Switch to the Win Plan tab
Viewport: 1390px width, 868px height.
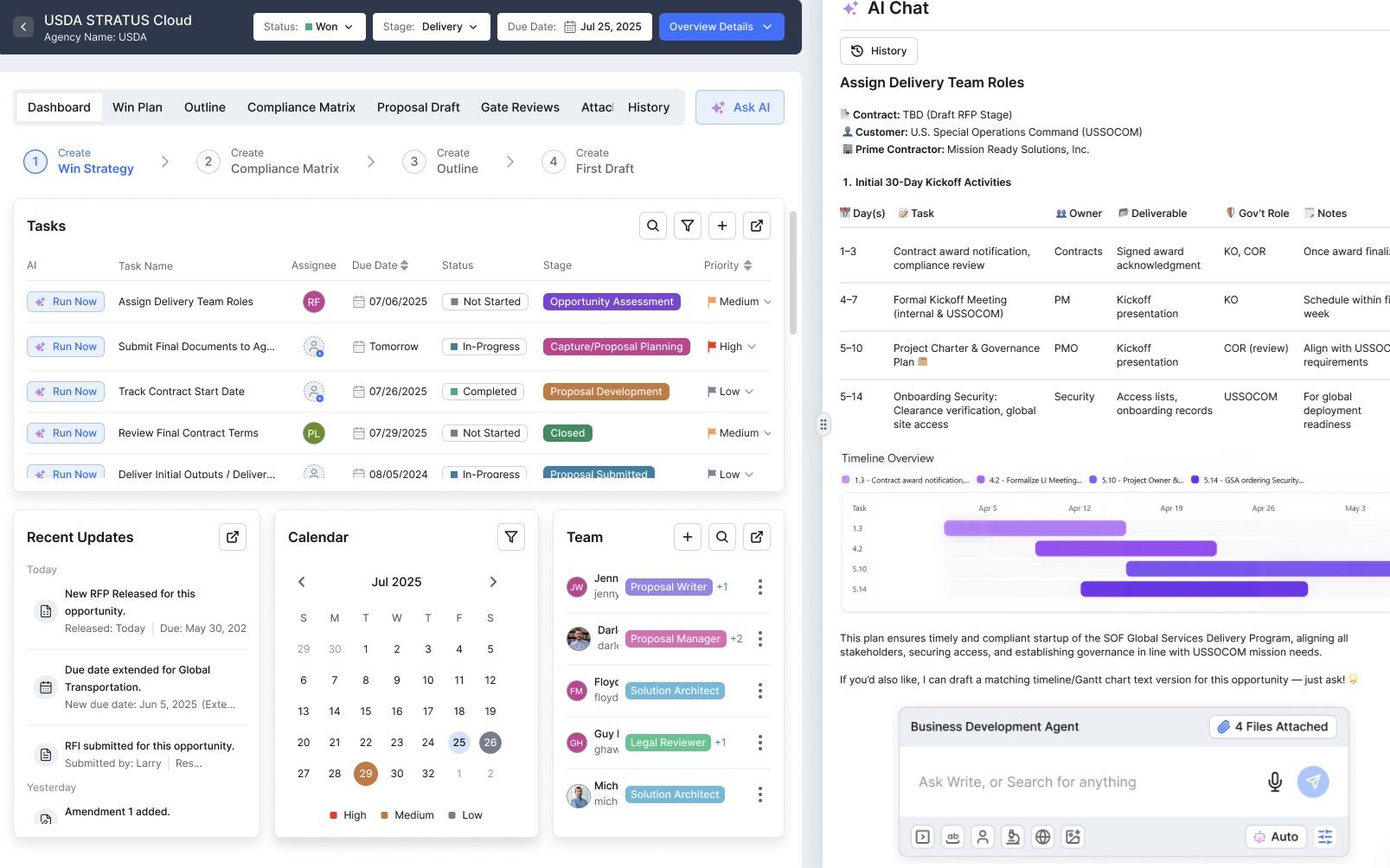point(138,107)
